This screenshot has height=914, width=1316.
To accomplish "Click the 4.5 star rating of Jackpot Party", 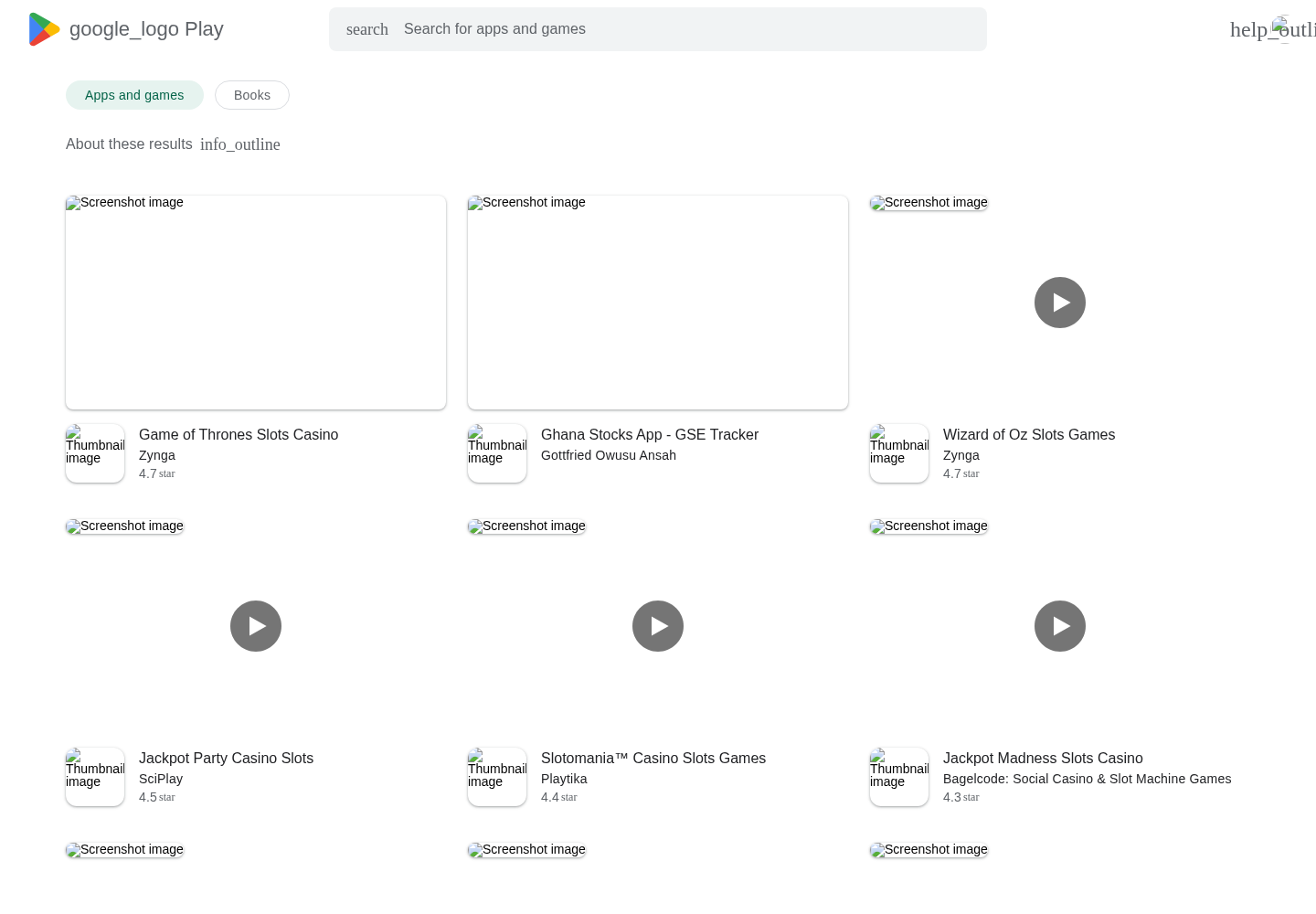I will point(157,797).
